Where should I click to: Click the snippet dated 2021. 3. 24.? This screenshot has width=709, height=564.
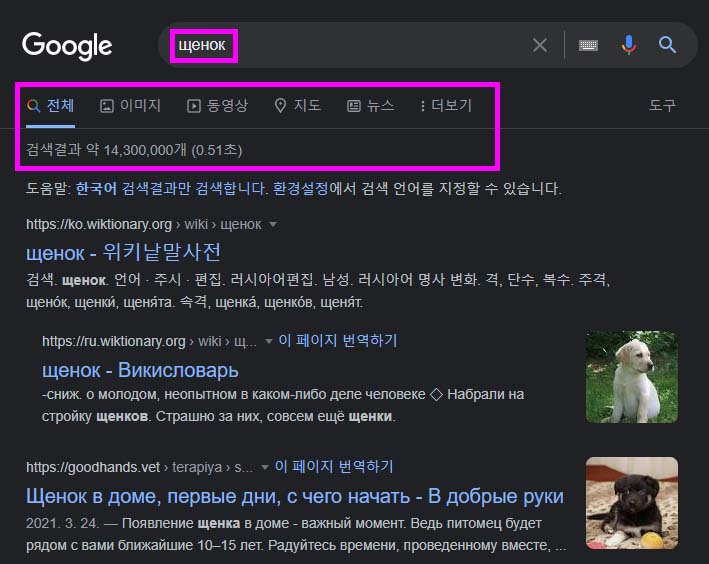click(296, 534)
